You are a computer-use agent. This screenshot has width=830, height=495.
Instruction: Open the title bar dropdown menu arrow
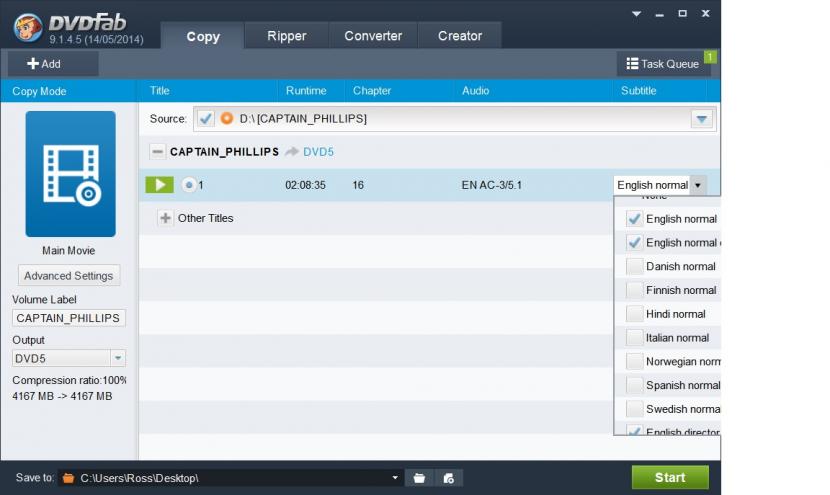click(636, 14)
